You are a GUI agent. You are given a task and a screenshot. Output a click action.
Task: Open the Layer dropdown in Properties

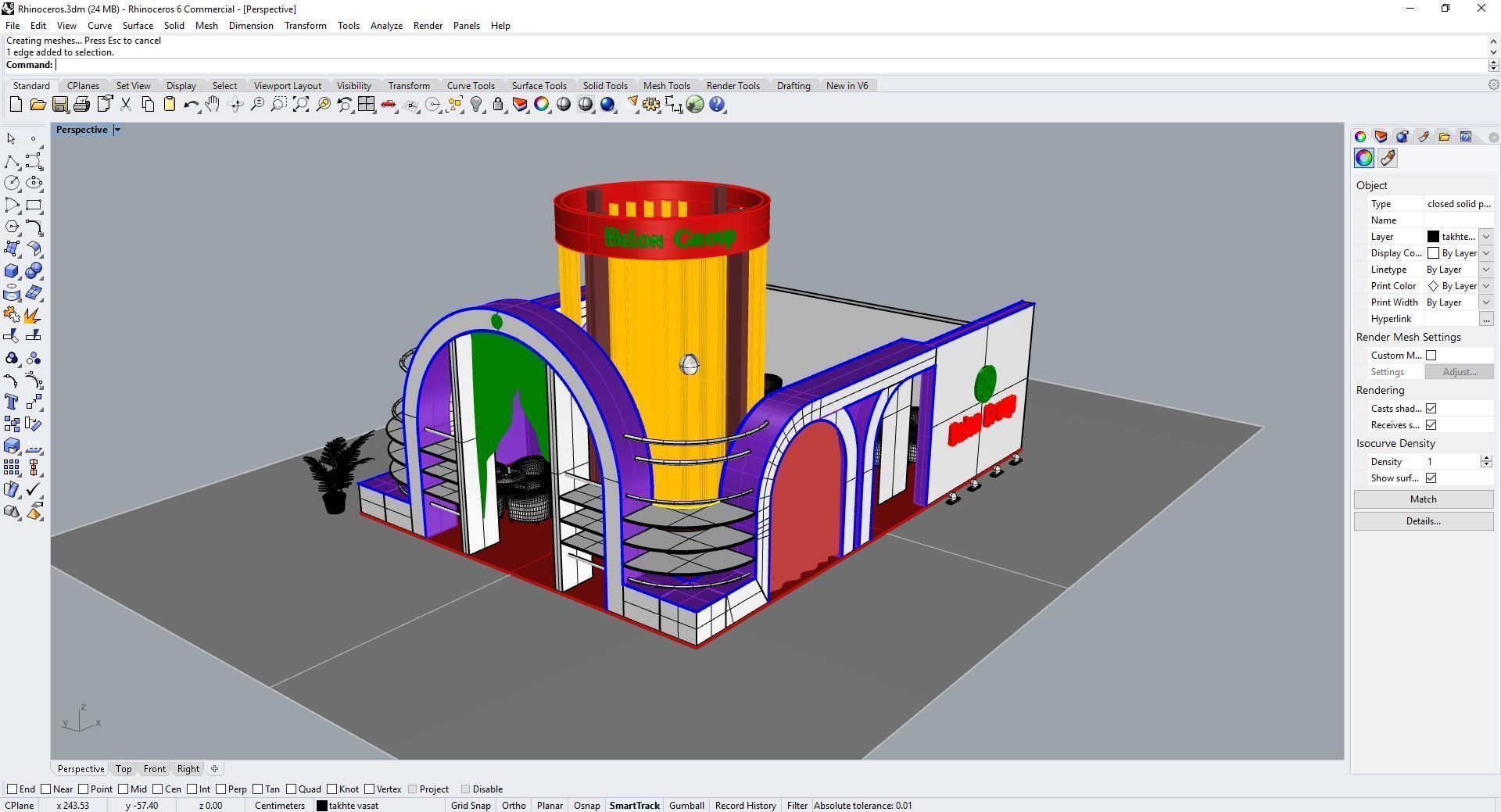[1486, 237]
